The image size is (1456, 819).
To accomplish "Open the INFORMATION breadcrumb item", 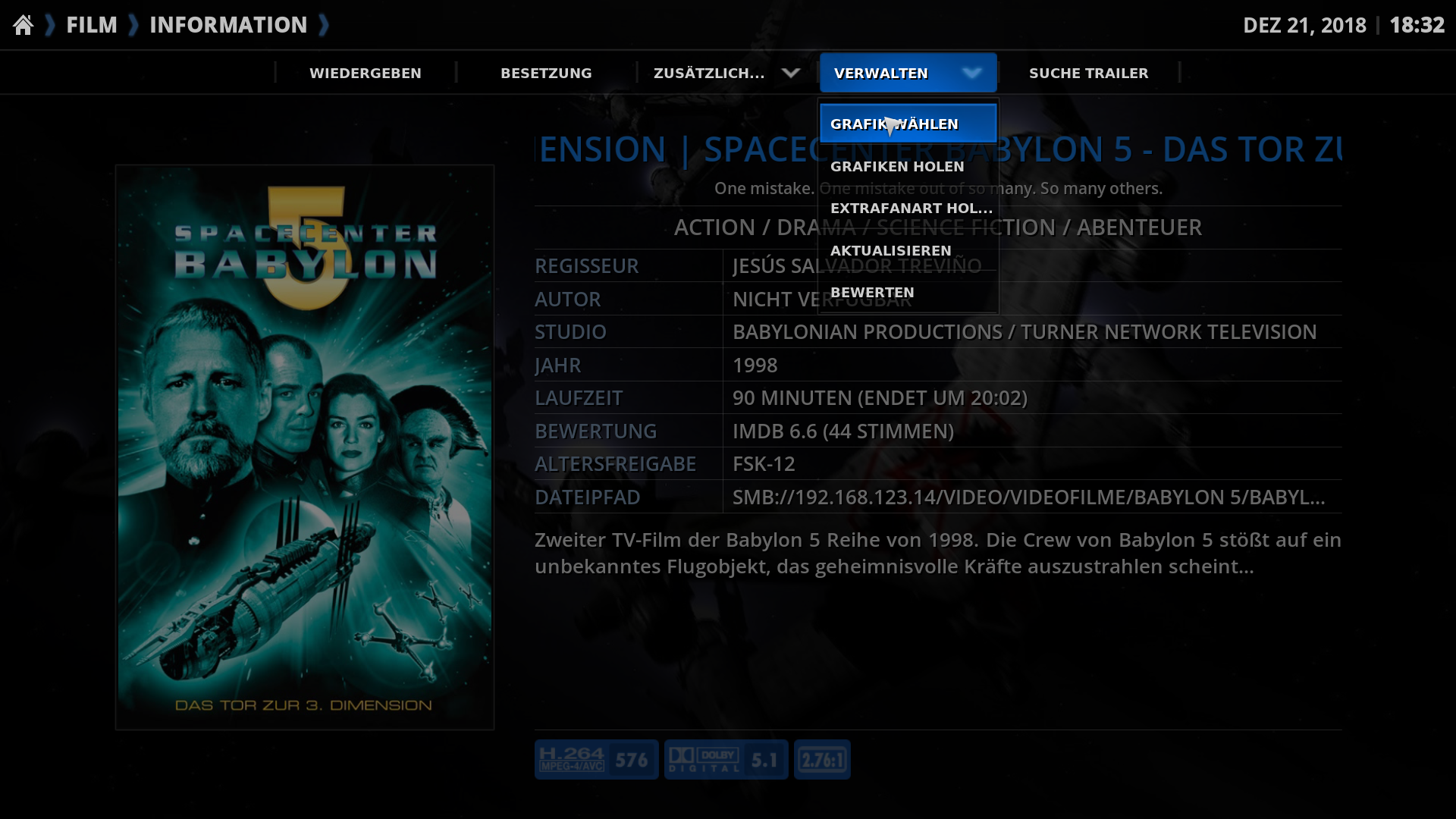I will coord(228,25).
